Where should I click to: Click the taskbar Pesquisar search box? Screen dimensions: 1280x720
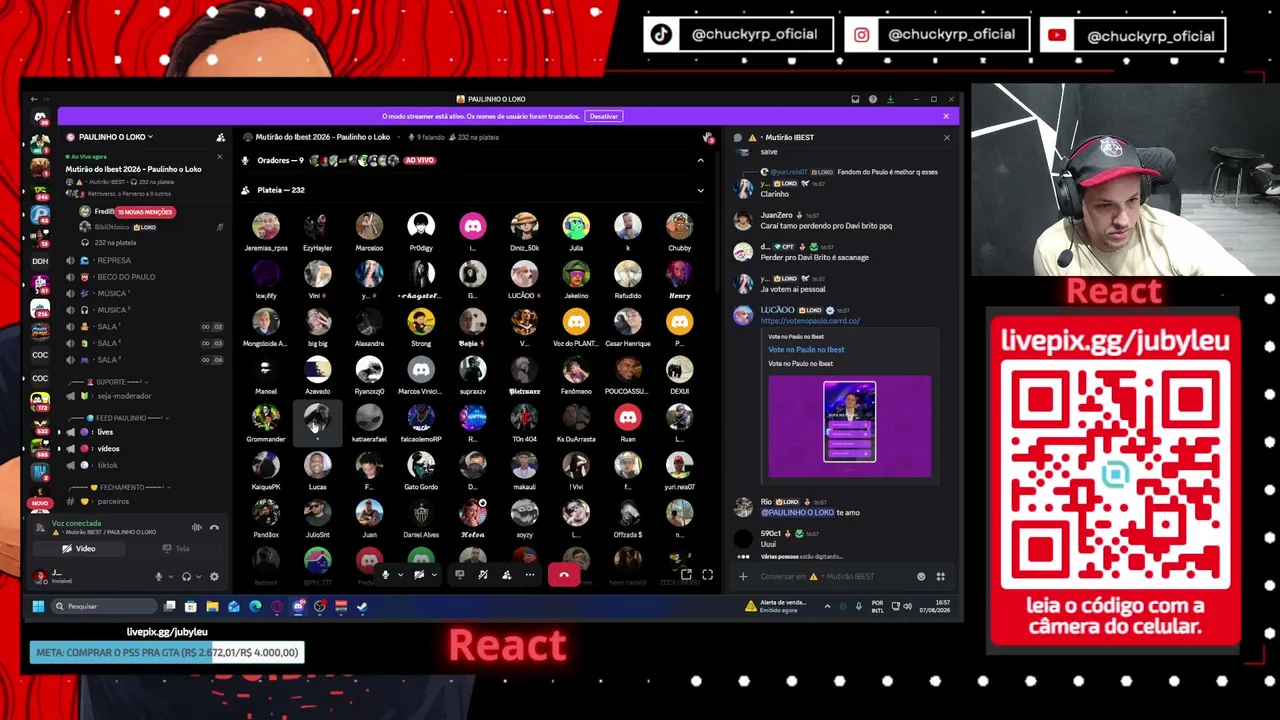[x=105, y=606]
